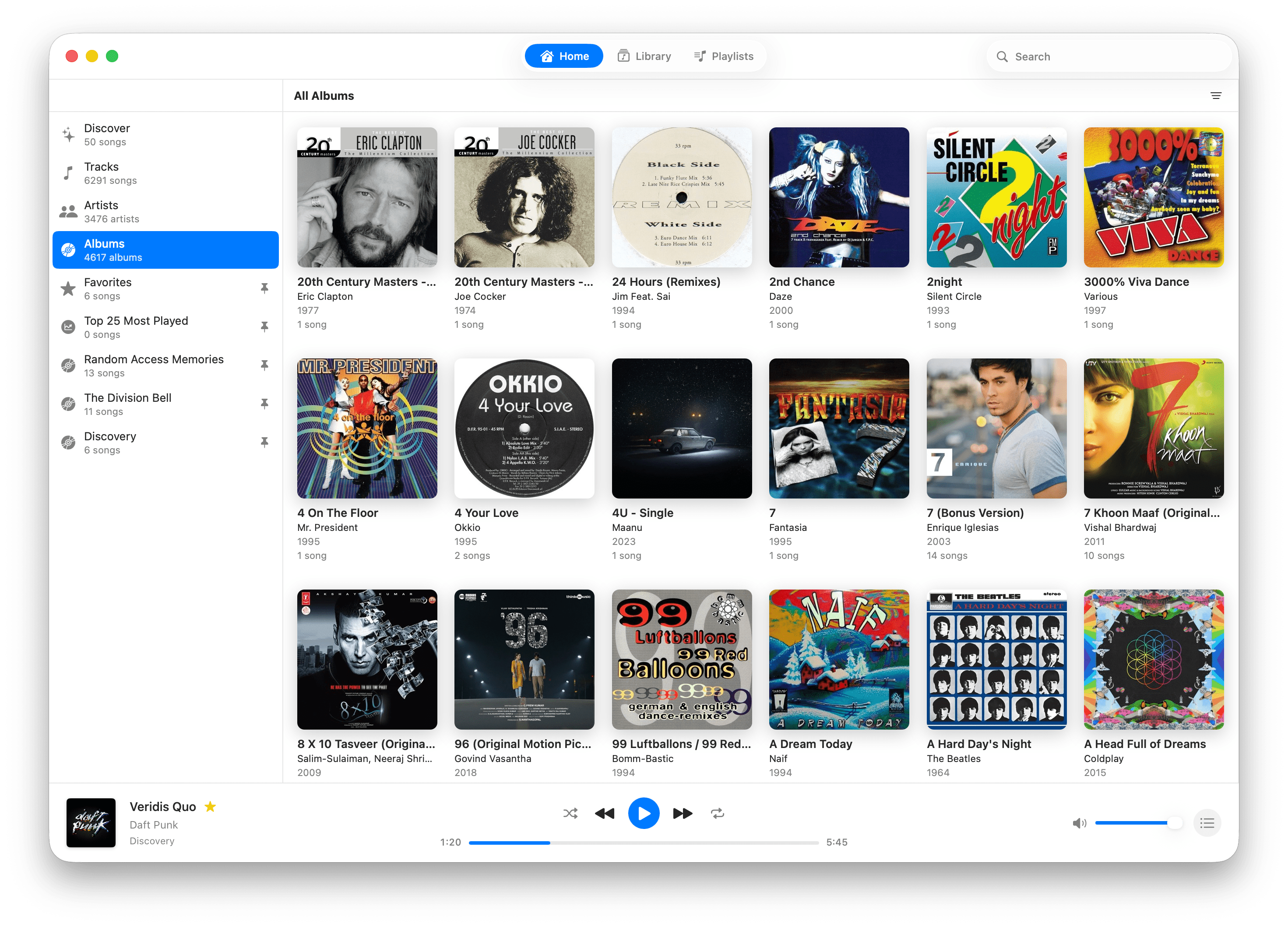Click Daft Punk artist name in player
The width and height of the screenshot is (1288, 927).
(x=153, y=825)
